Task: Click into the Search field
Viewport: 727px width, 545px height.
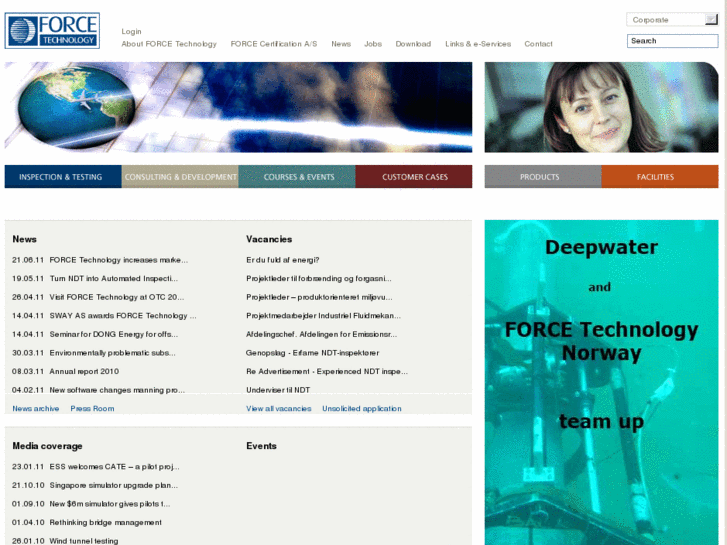Action: coord(672,41)
